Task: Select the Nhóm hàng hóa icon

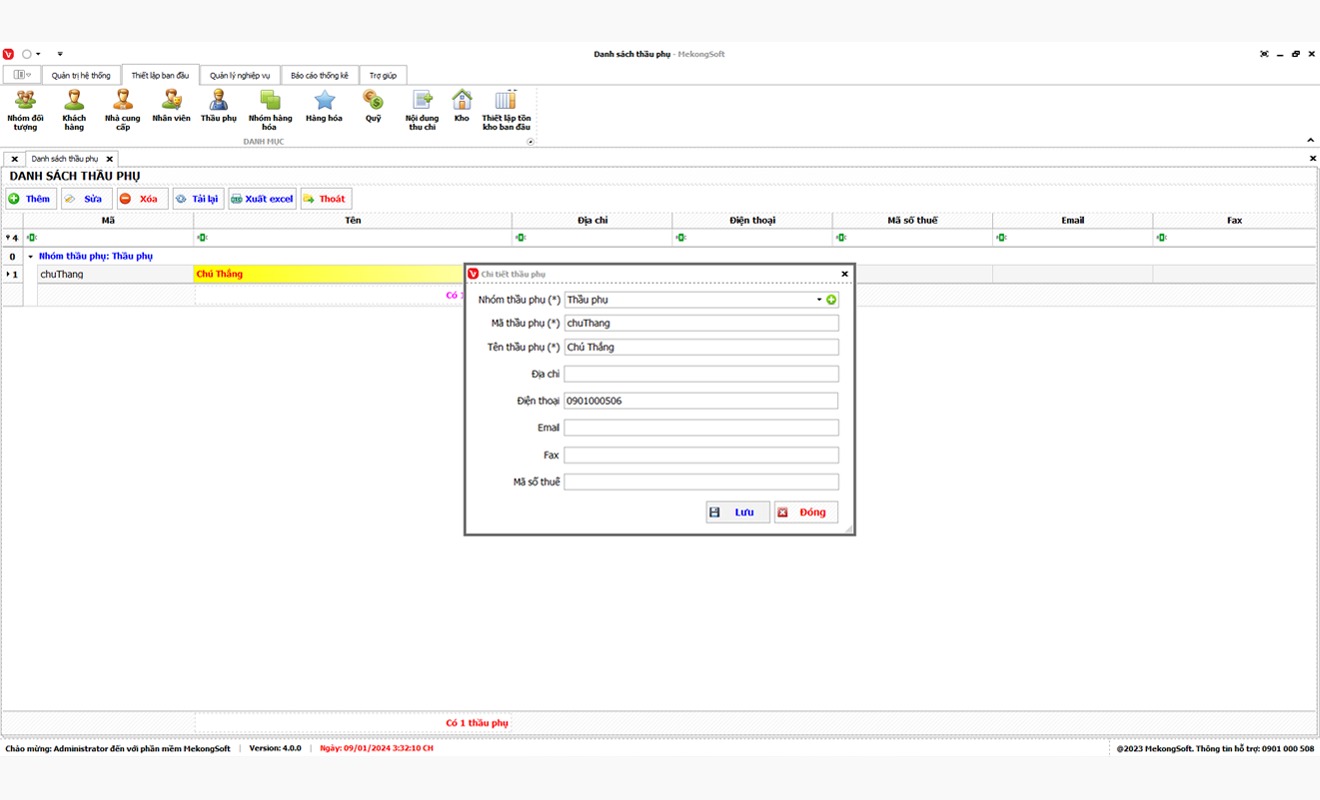Action: click(270, 101)
